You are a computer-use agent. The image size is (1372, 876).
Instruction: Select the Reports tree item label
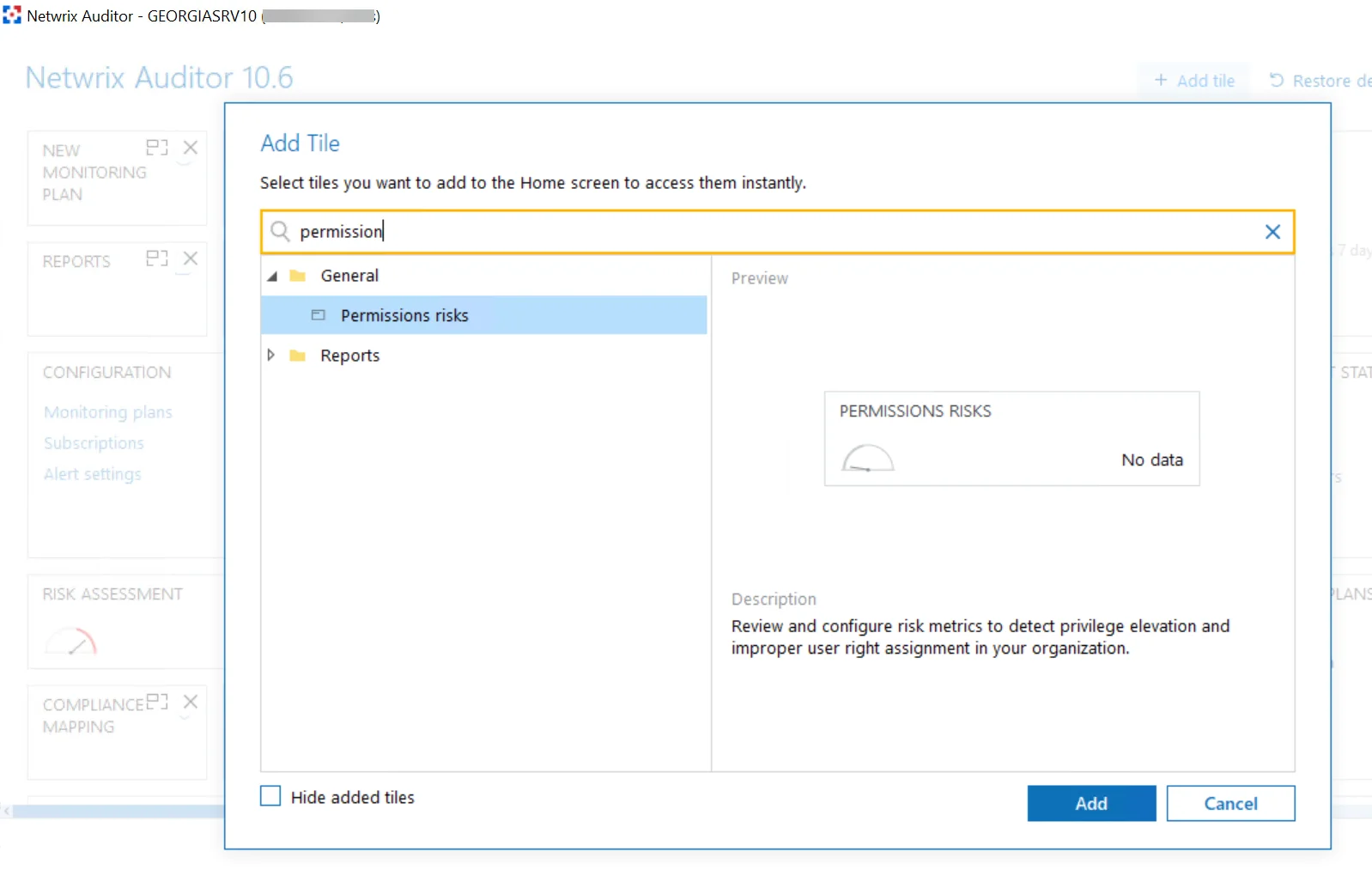[350, 356]
